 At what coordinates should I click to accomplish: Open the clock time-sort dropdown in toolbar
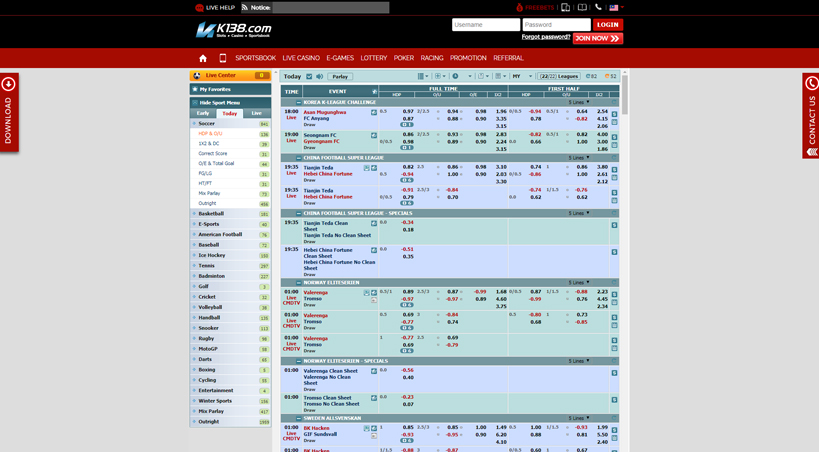tap(462, 76)
